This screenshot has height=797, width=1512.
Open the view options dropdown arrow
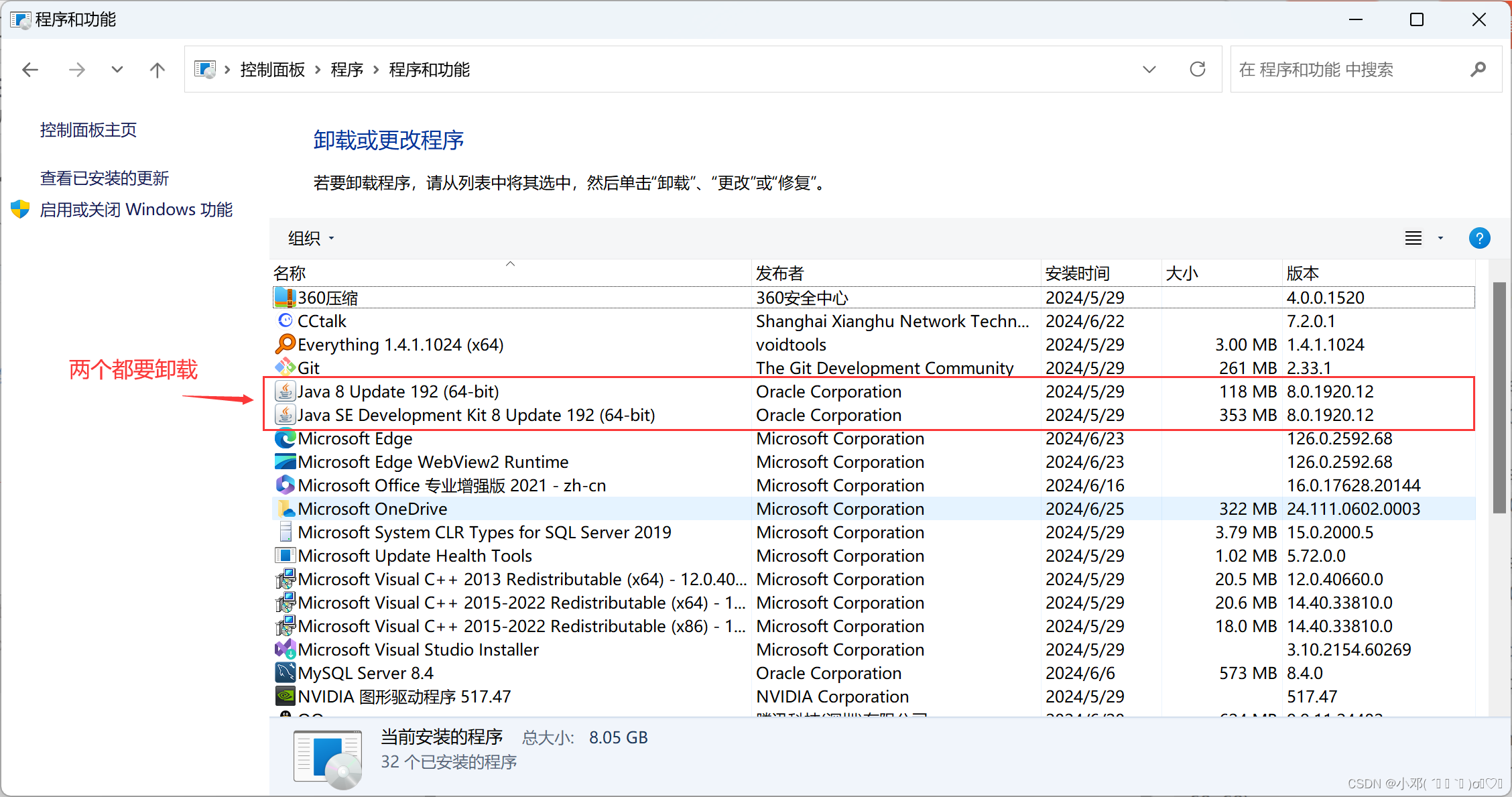pos(1440,238)
